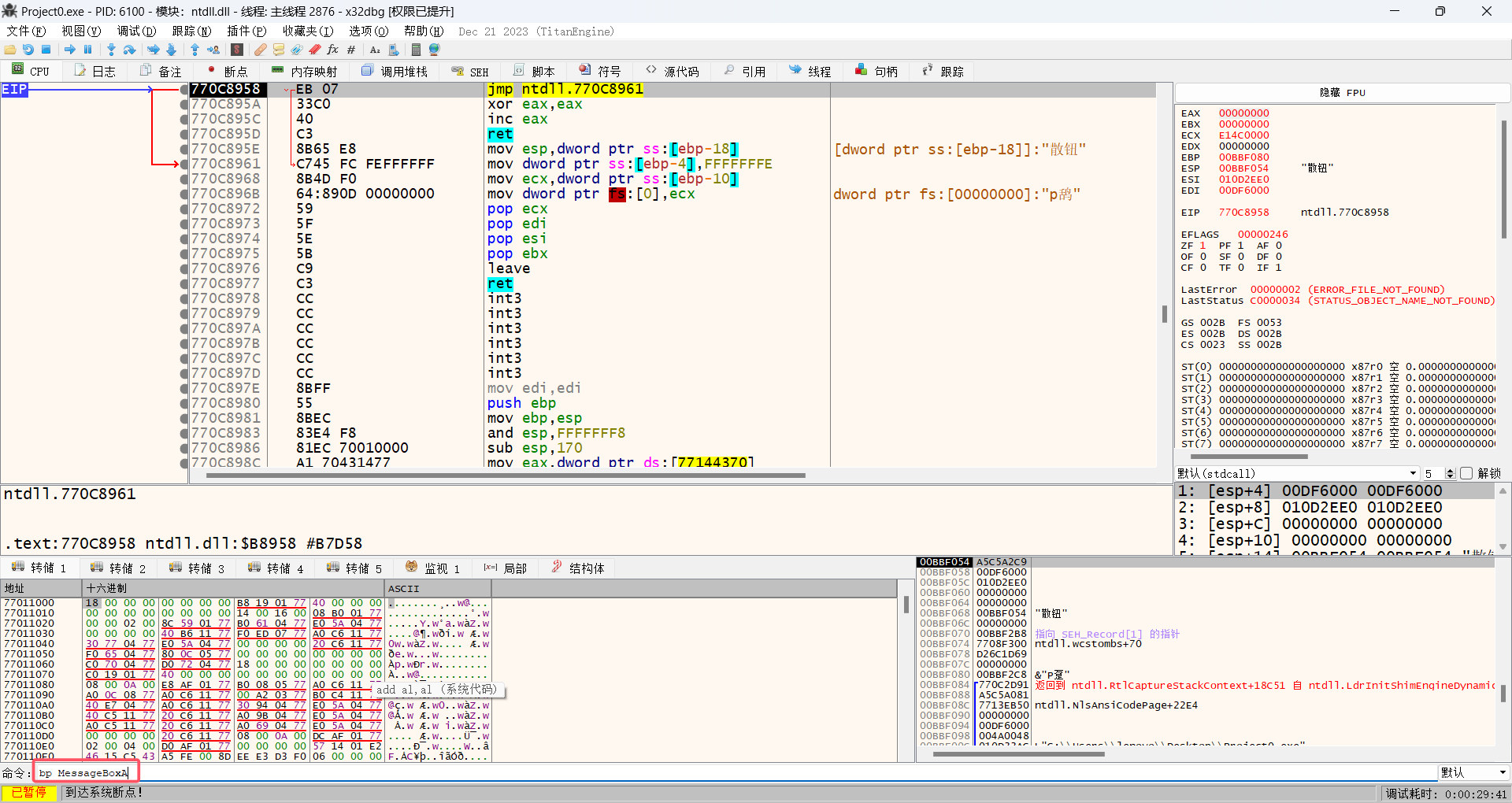Click the run arrow icon
This screenshot has width=1512, height=803.
(x=70, y=50)
